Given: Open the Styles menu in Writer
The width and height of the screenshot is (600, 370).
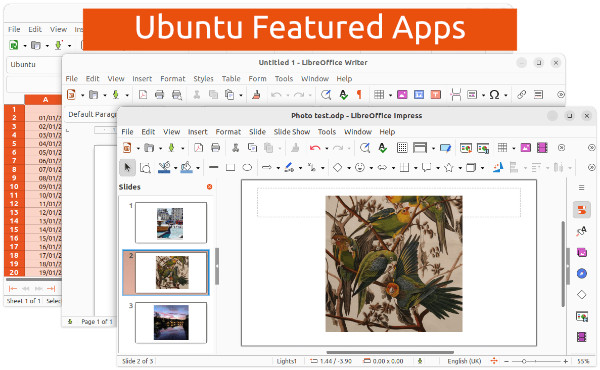Looking at the screenshot, I should pos(203,79).
